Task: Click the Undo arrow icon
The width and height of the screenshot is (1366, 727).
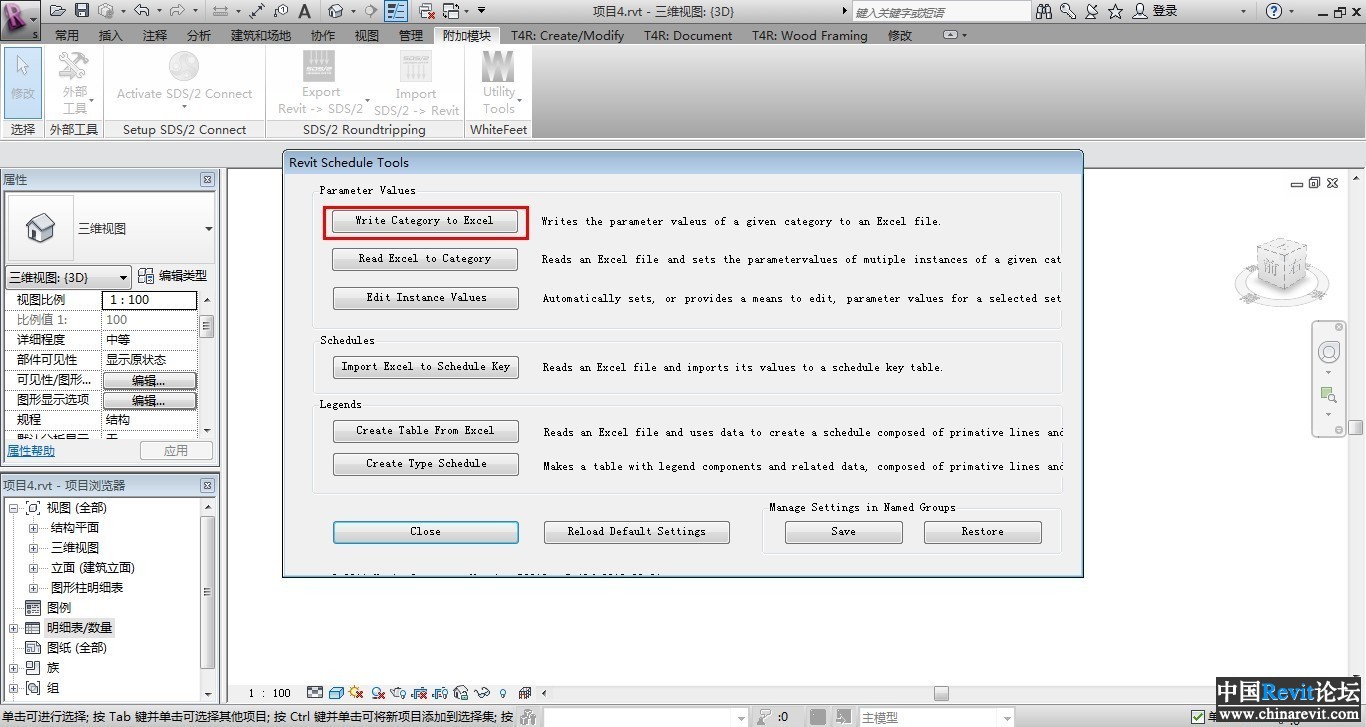Action: [x=141, y=11]
